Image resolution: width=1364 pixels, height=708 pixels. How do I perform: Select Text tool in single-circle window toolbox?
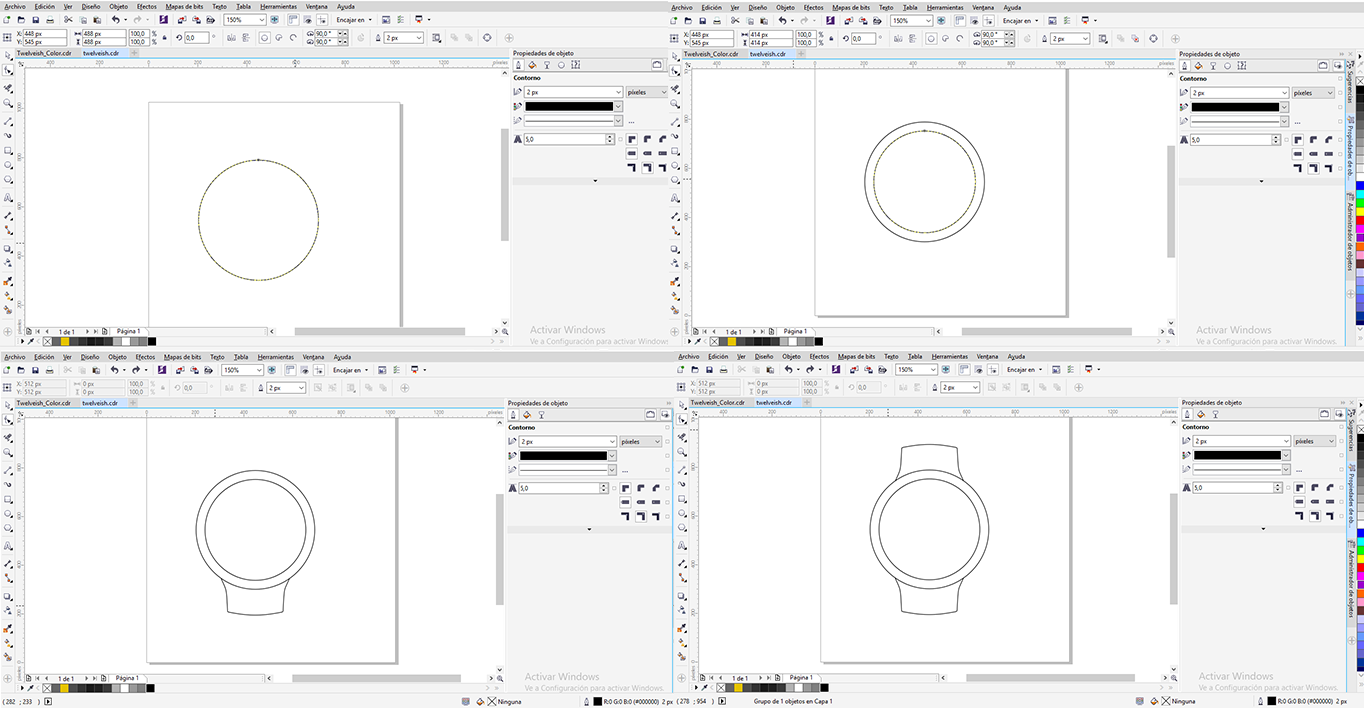[8, 198]
